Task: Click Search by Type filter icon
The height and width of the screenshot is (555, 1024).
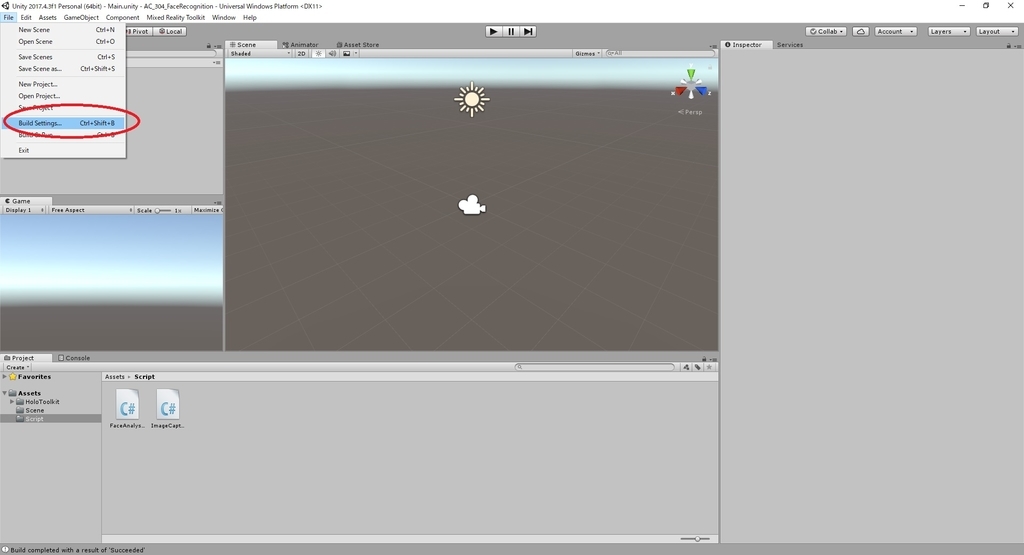Action: [686, 367]
